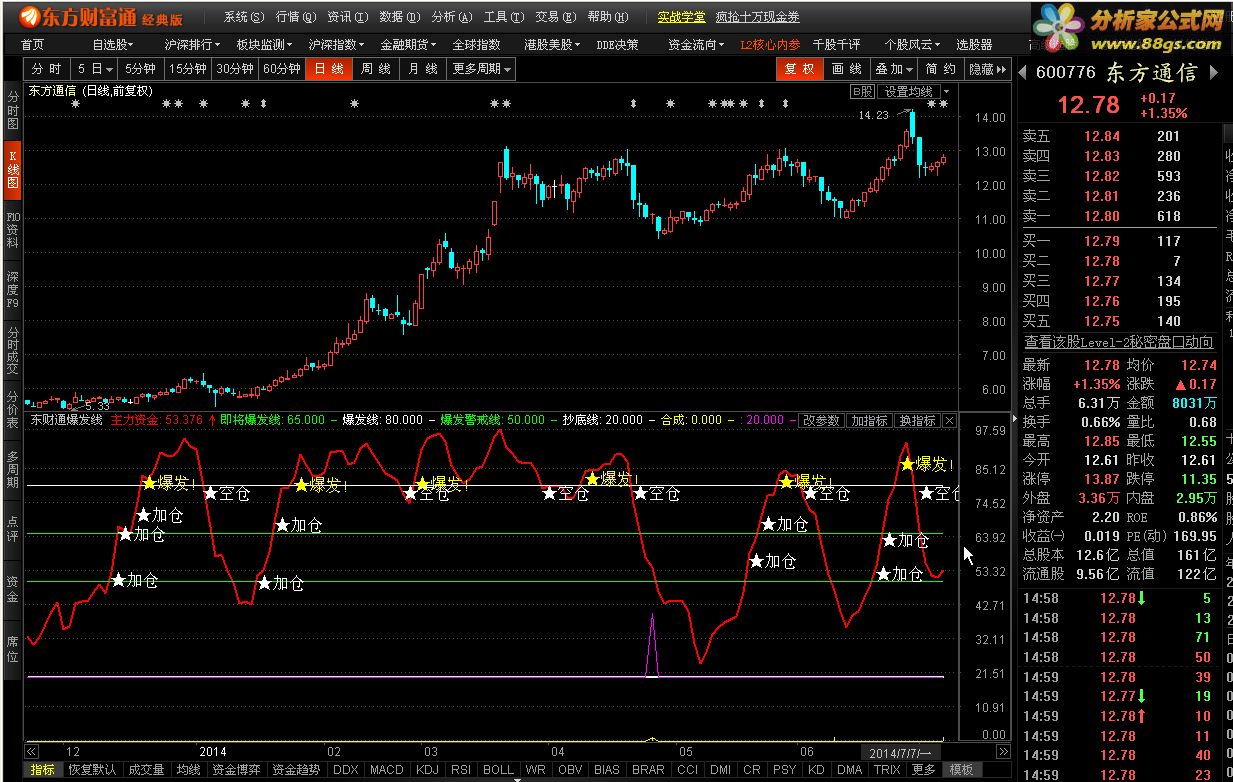Select K线图 in left sidebar

12,170
